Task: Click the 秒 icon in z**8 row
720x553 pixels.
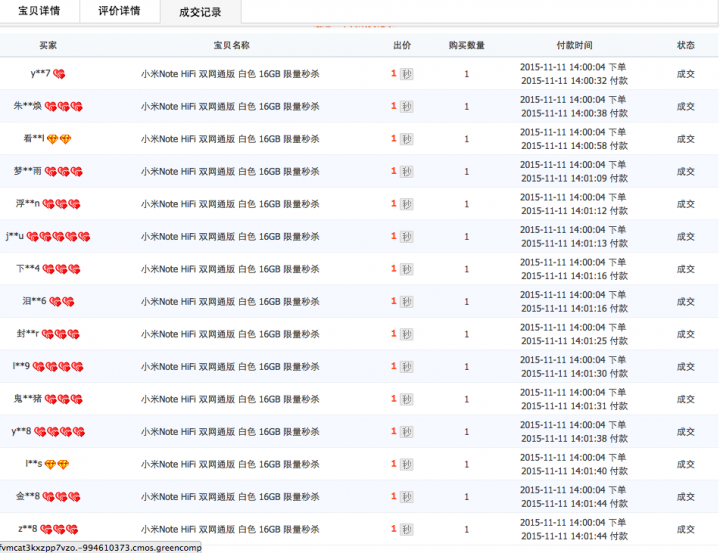Action: 406,530
